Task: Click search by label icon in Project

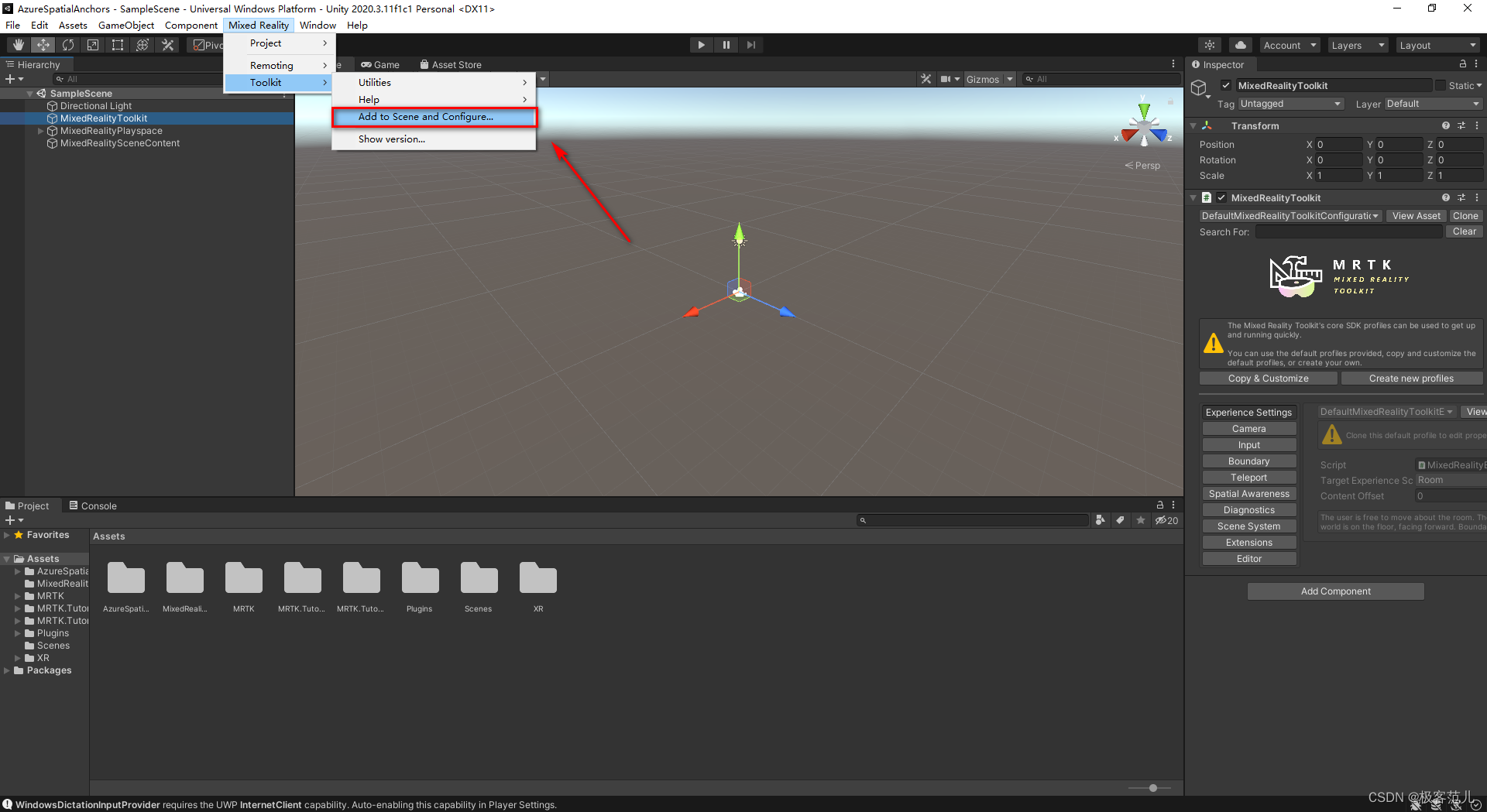Action: (1120, 520)
